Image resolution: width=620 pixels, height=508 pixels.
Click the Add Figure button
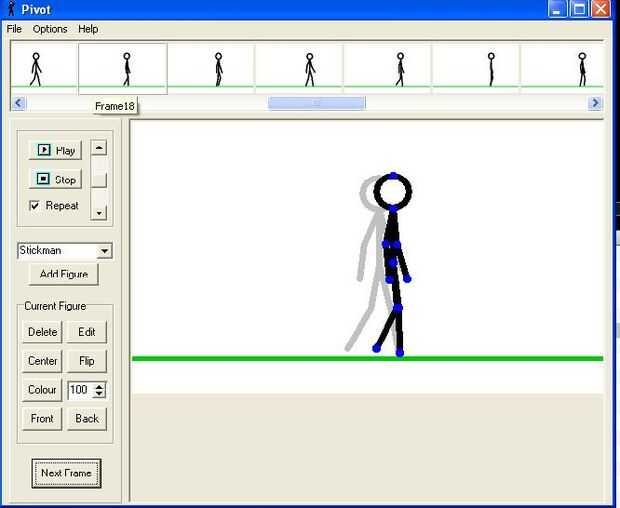pos(64,274)
